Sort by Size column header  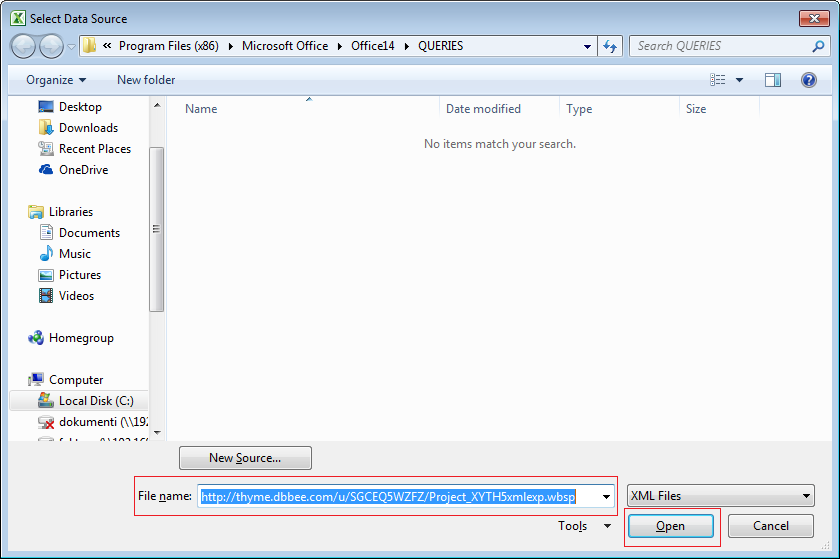tap(696, 109)
